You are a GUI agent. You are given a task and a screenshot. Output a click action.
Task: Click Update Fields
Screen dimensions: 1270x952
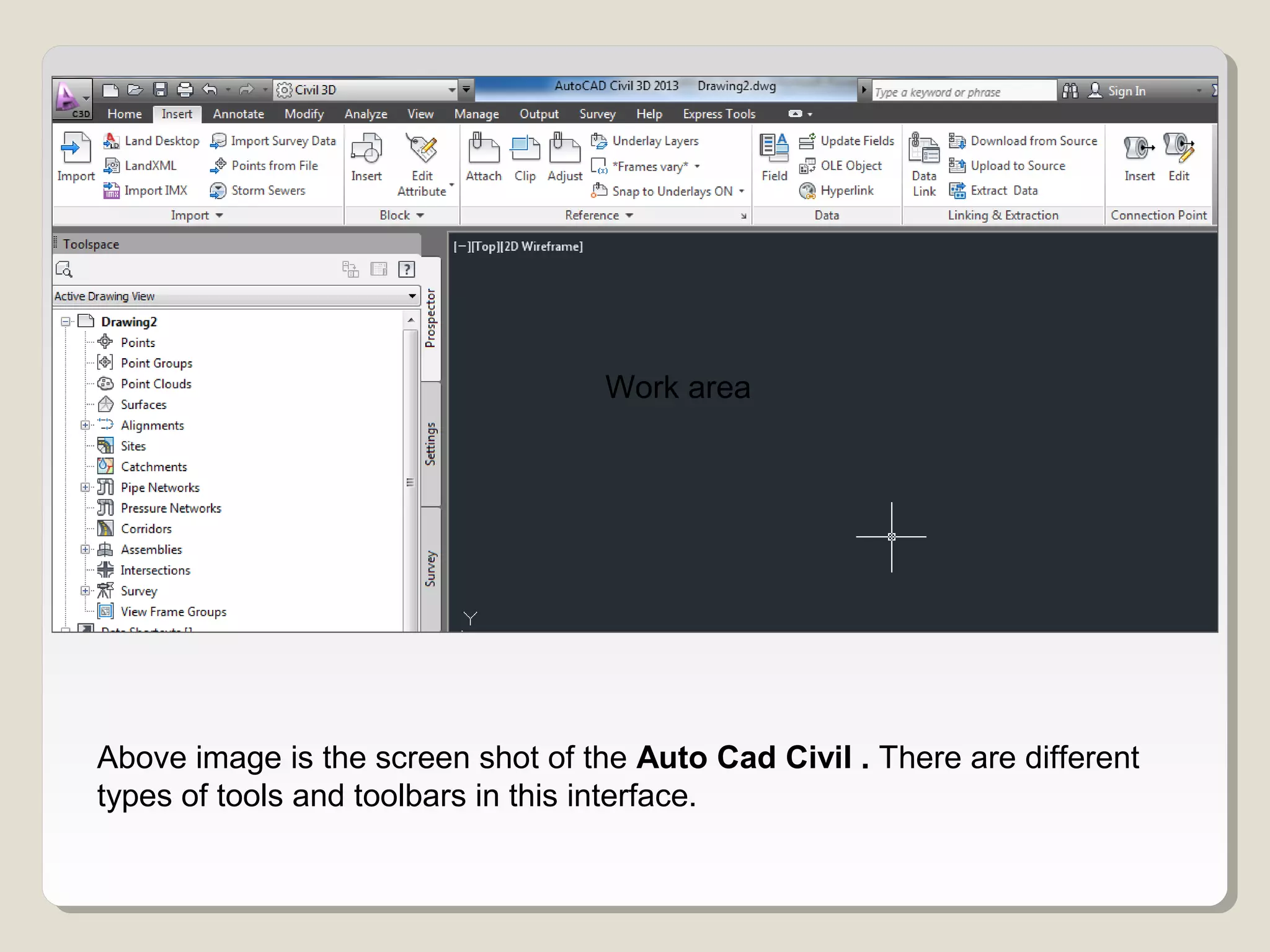[846, 141]
